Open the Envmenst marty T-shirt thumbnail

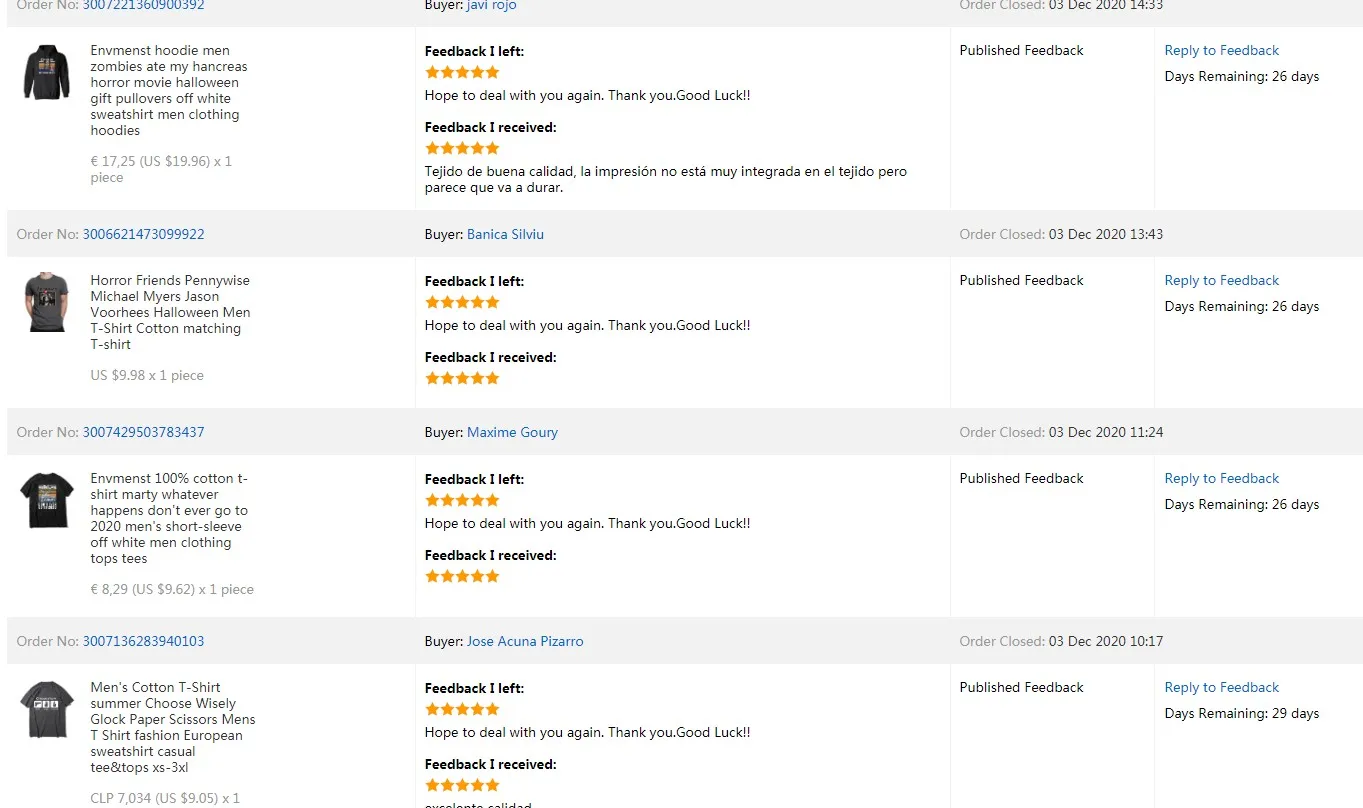pos(47,500)
